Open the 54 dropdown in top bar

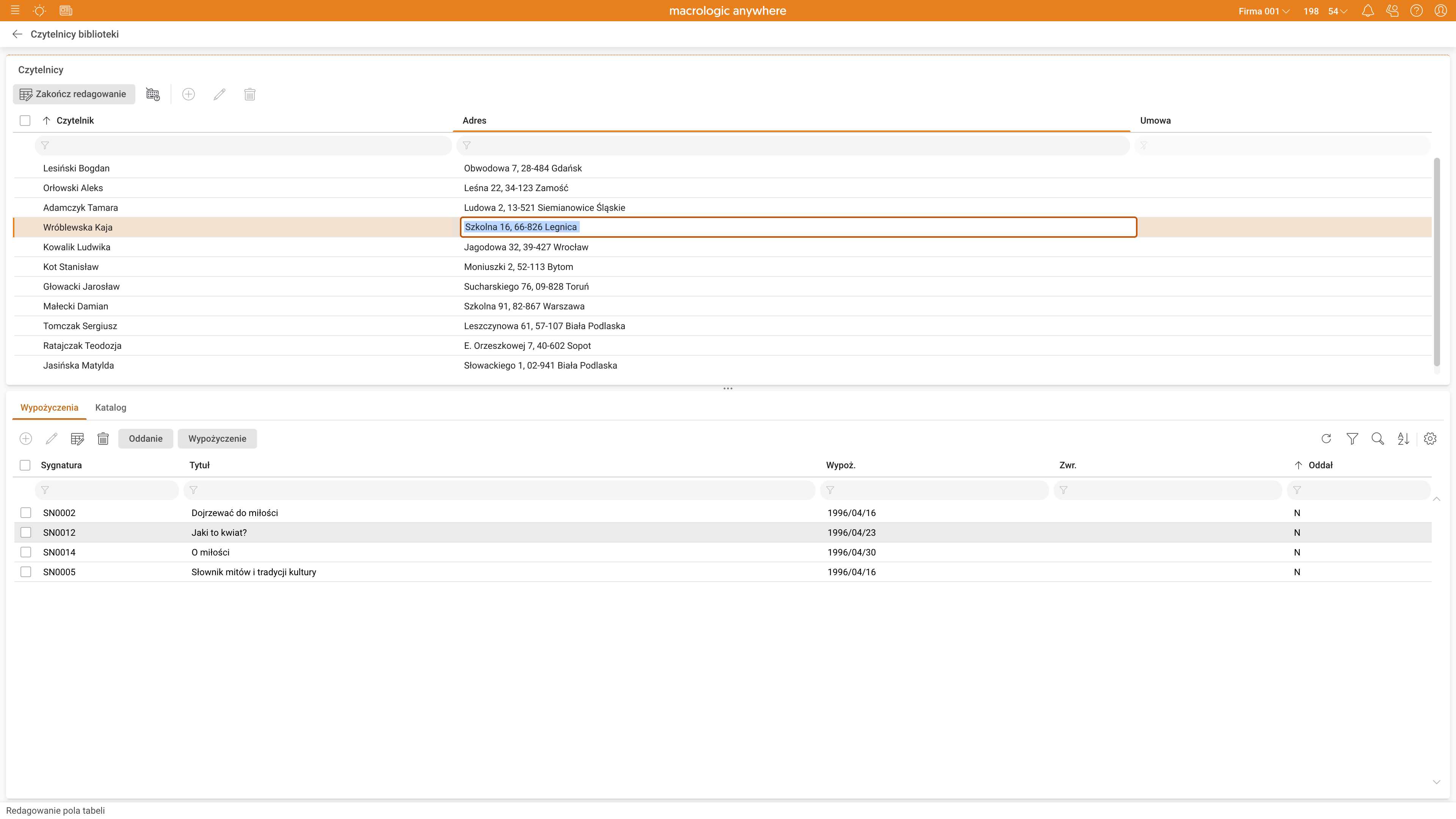pos(1337,11)
